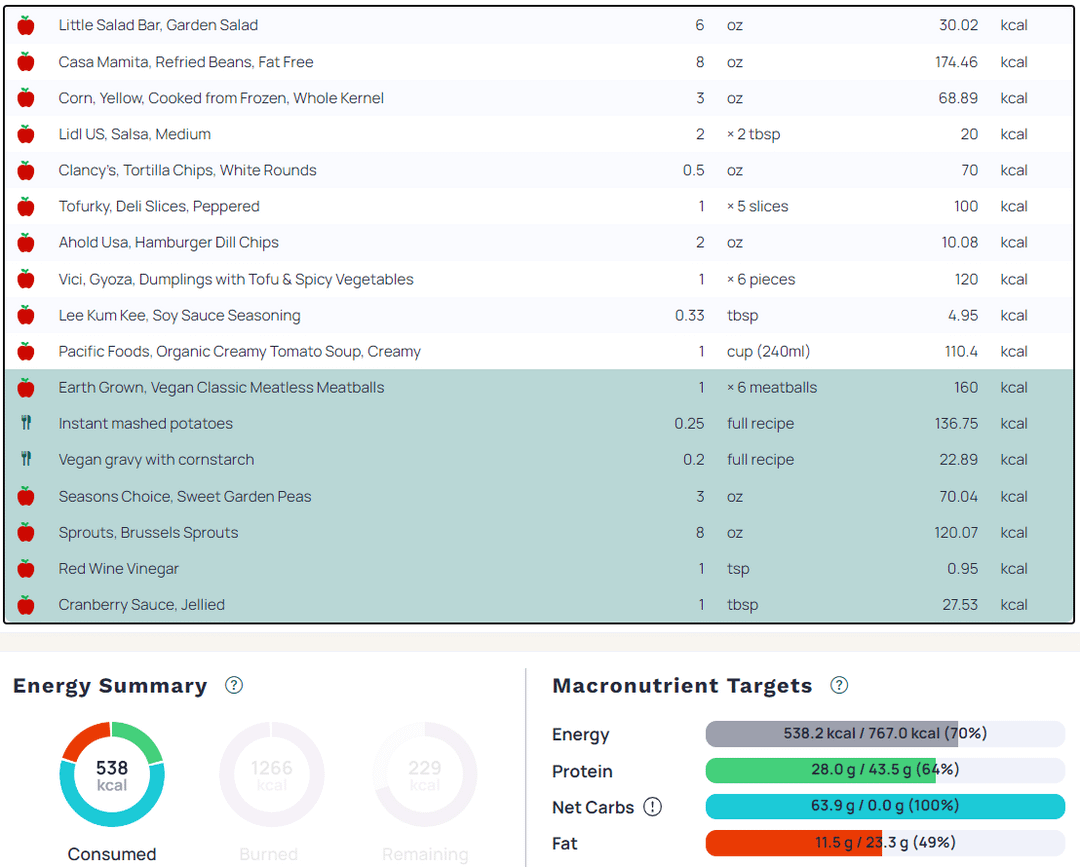The image size is (1080, 867).
Task: Click the apple icon next to Red Wine Vinegar
Action: coord(26,568)
